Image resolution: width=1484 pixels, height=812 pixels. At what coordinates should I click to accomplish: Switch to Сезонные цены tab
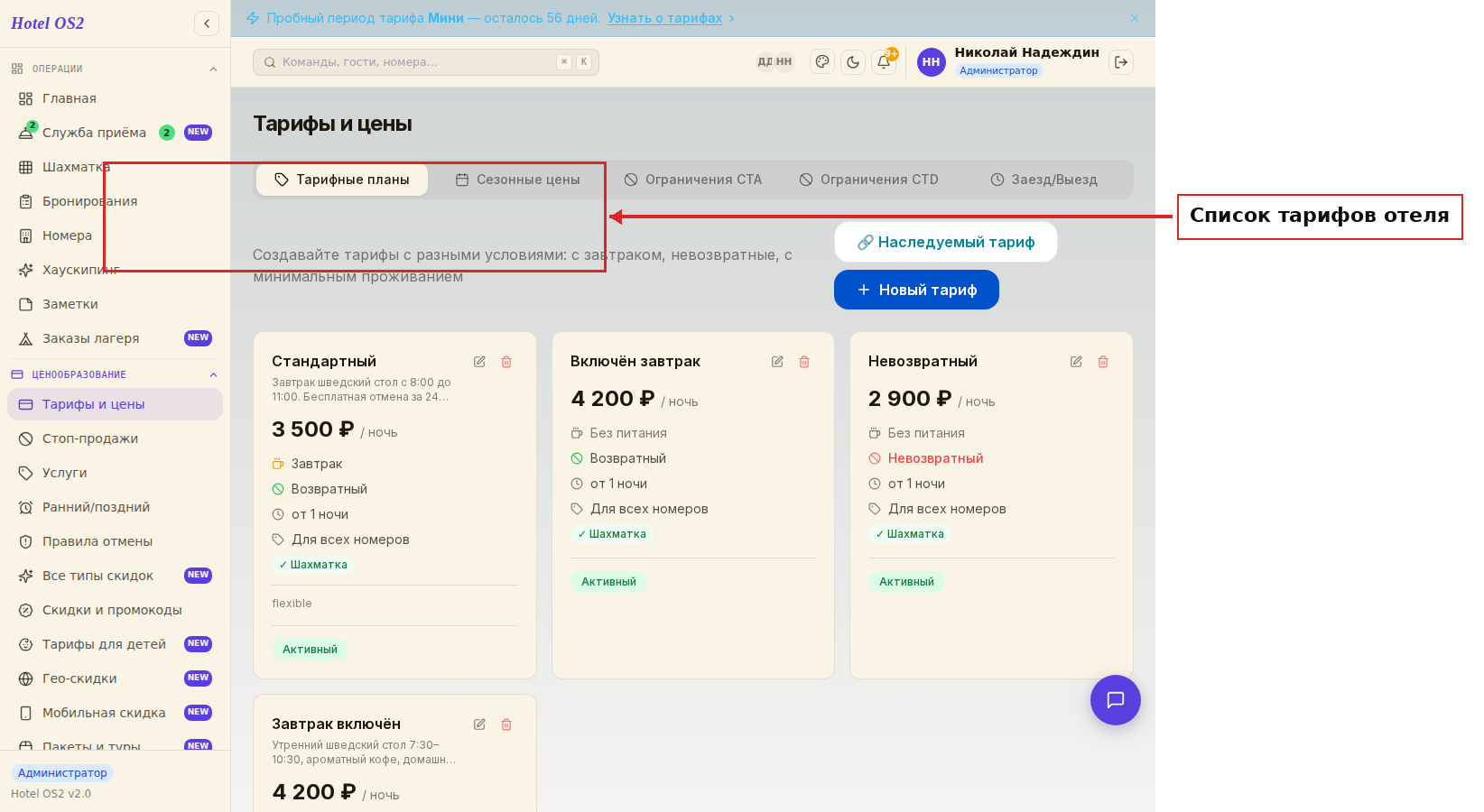pyautogui.click(x=517, y=180)
